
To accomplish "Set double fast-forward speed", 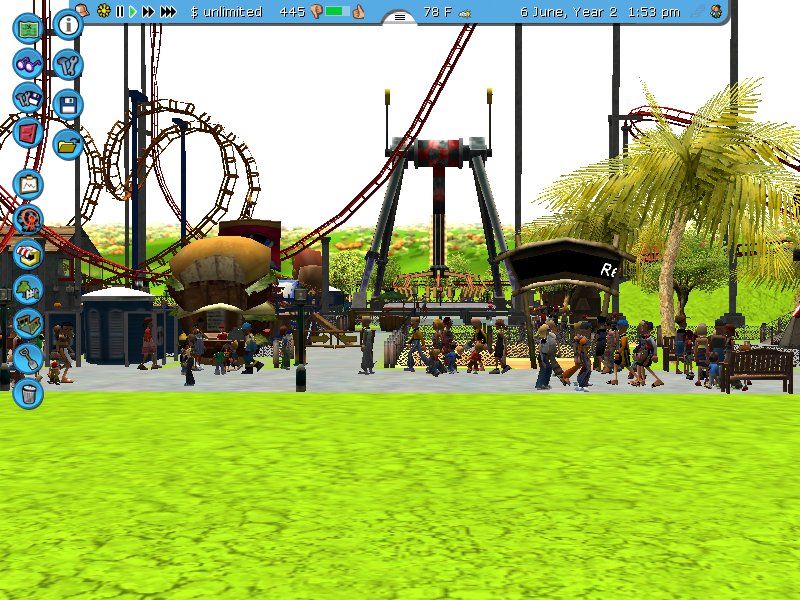I will point(149,12).
